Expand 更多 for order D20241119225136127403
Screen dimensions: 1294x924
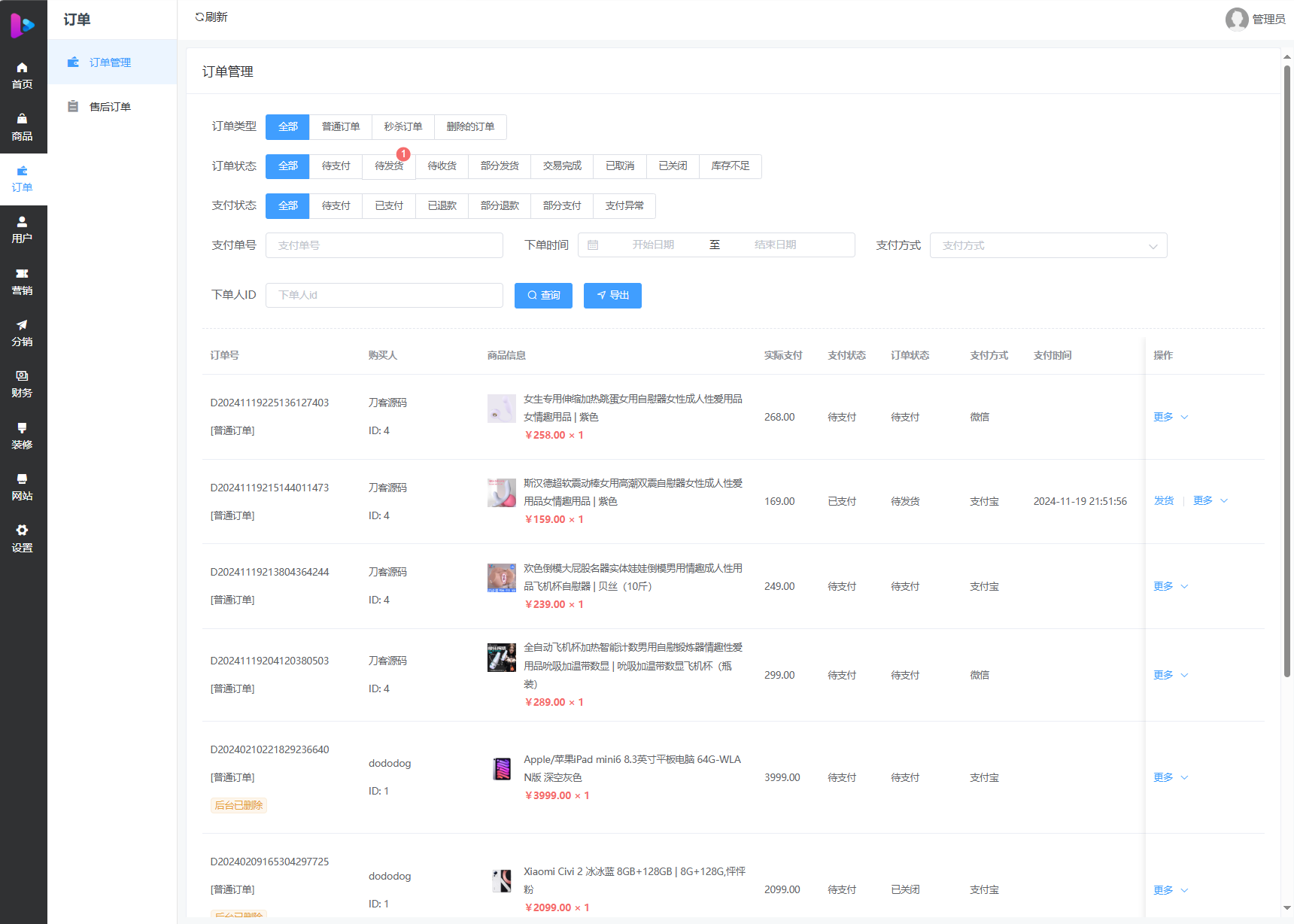click(x=1171, y=417)
